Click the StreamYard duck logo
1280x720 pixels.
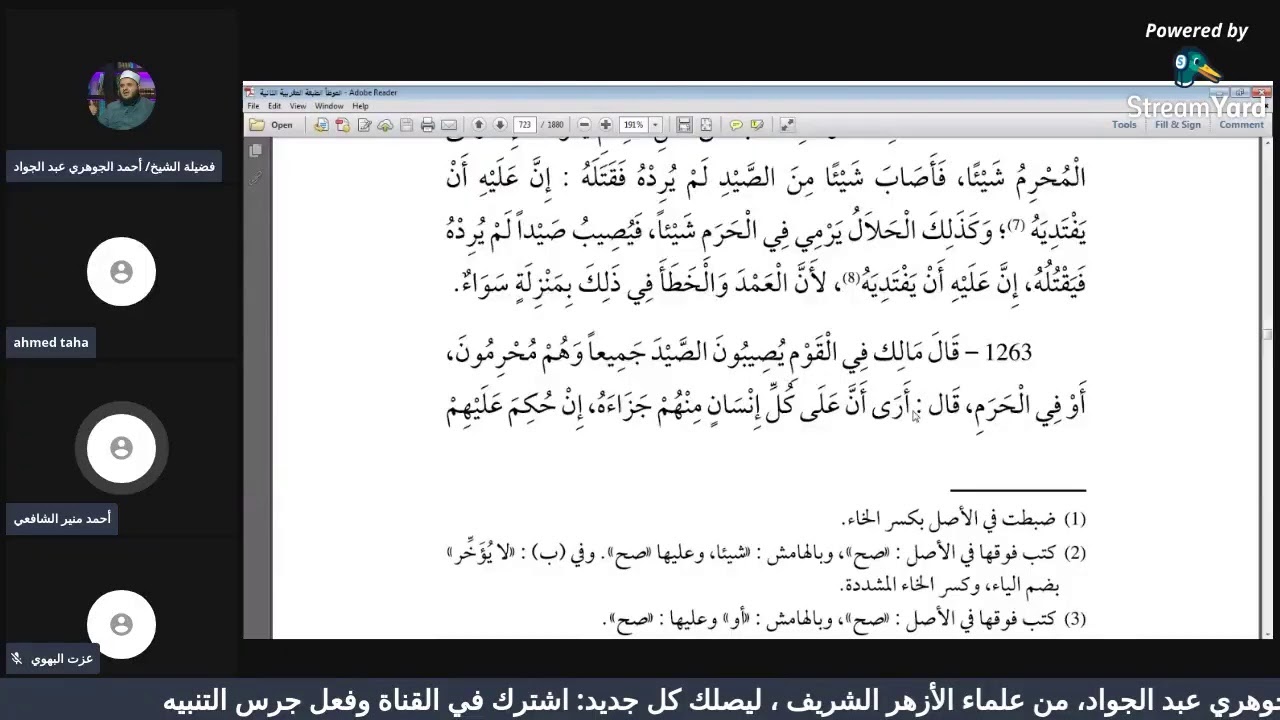pos(1196,68)
